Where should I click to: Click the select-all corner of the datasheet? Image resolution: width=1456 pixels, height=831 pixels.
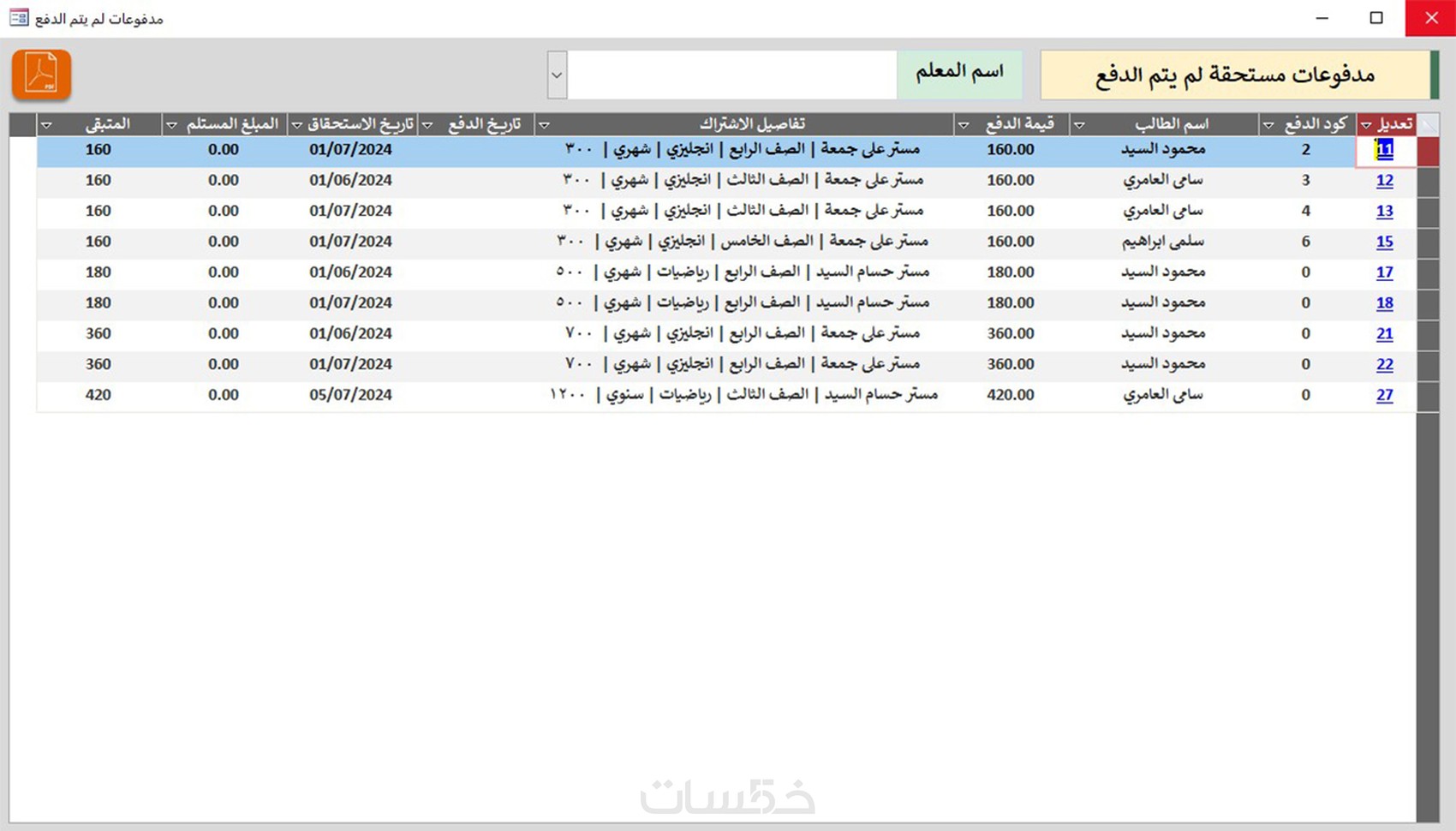pyautogui.click(x=1428, y=125)
